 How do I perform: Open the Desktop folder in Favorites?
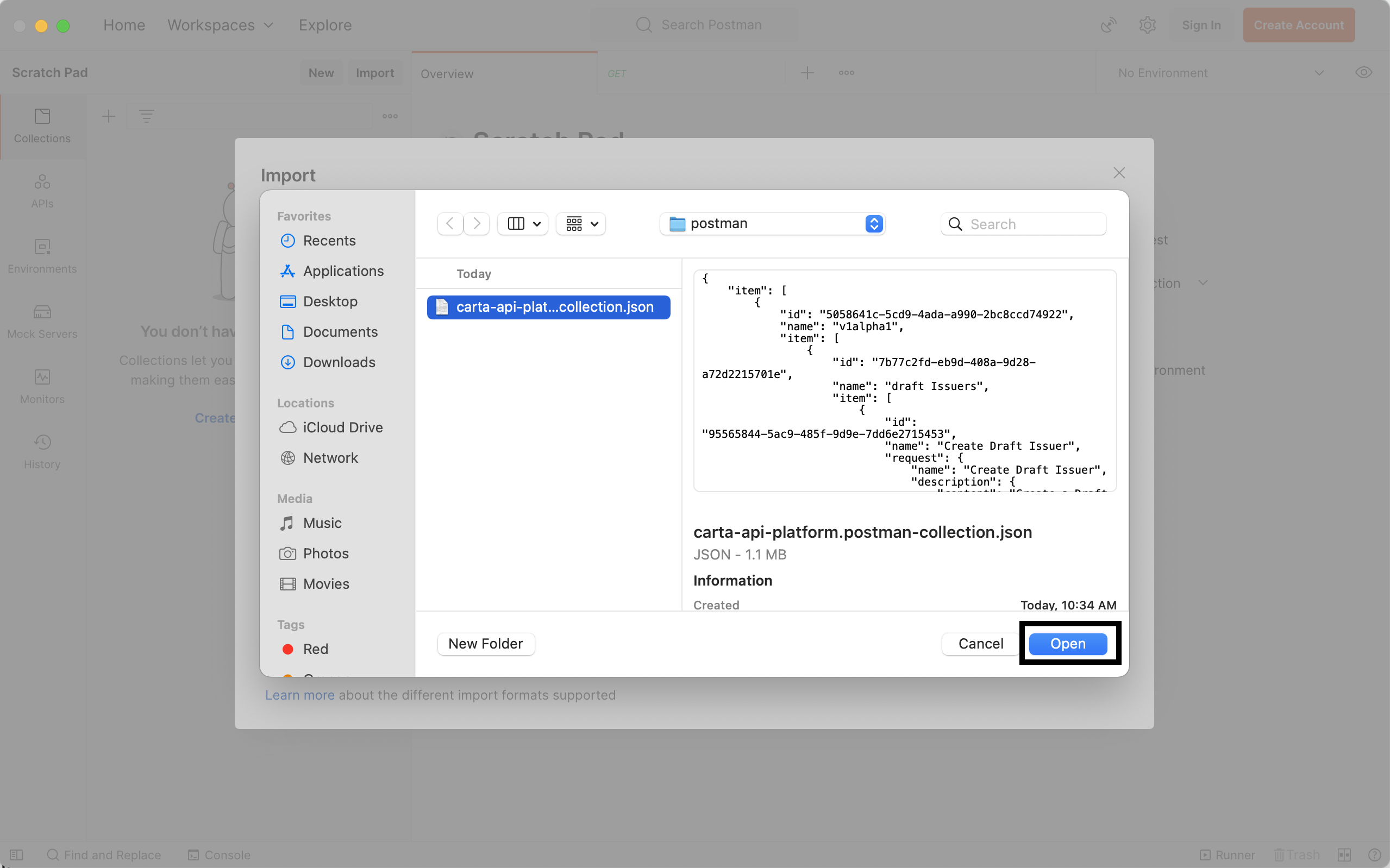click(329, 301)
